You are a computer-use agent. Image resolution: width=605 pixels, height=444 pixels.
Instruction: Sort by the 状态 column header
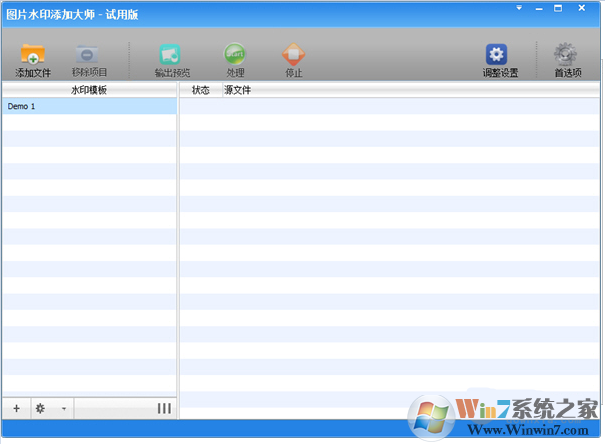(200, 90)
